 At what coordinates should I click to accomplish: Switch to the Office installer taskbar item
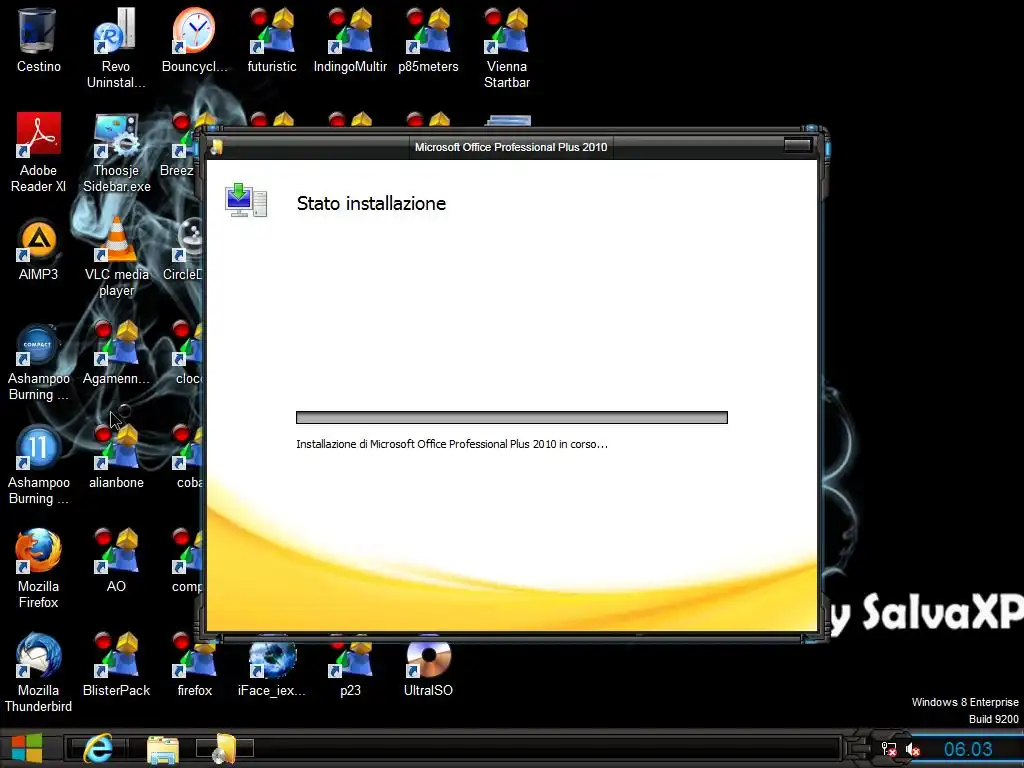click(224, 748)
